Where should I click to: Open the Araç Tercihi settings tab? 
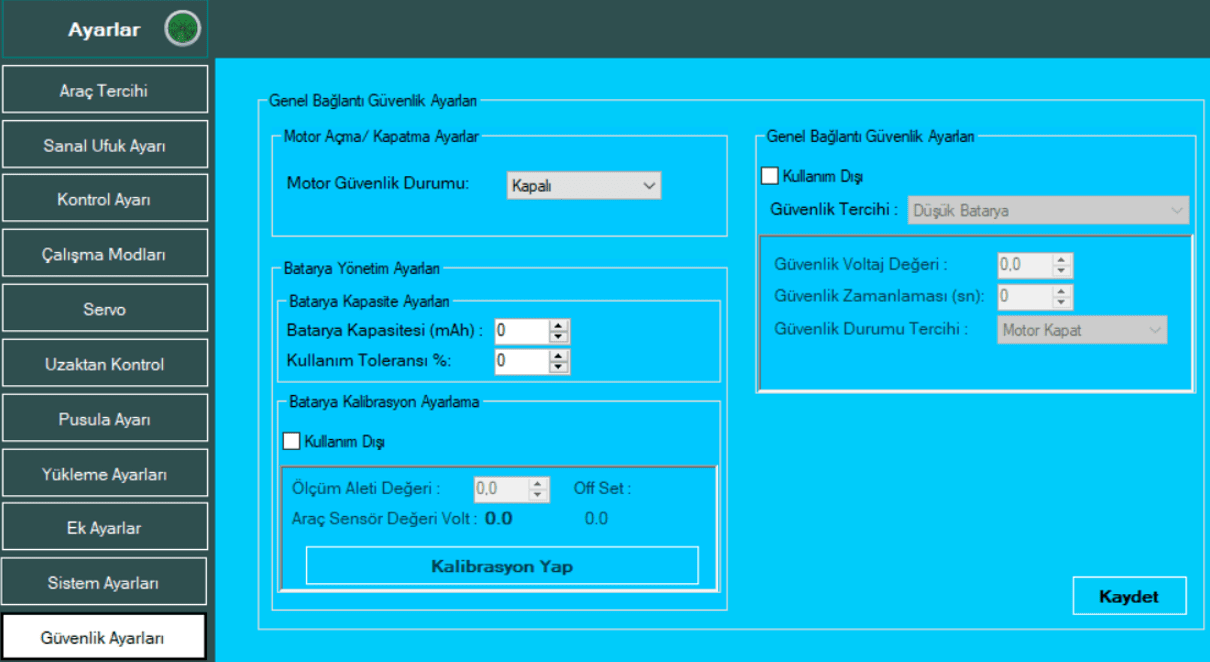click(105, 90)
